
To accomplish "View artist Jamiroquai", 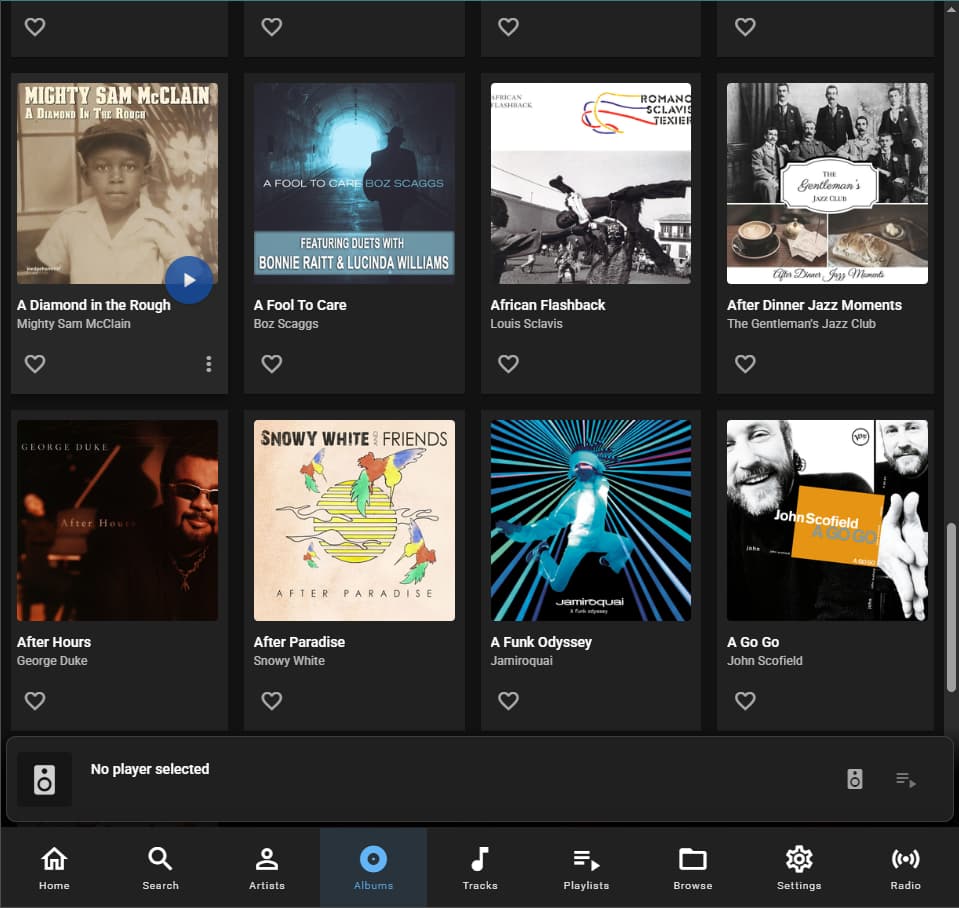I will [x=522, y=661].
